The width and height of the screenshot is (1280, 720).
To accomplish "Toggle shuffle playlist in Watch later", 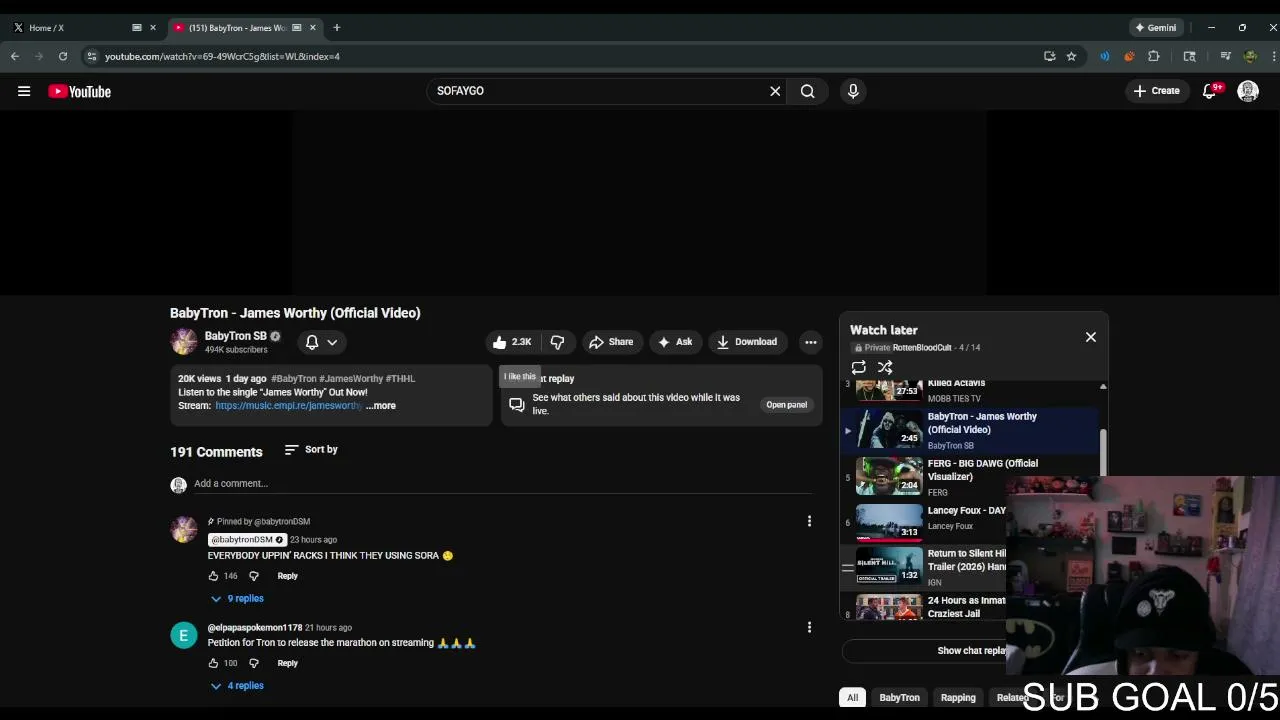I will click(885, 367).
